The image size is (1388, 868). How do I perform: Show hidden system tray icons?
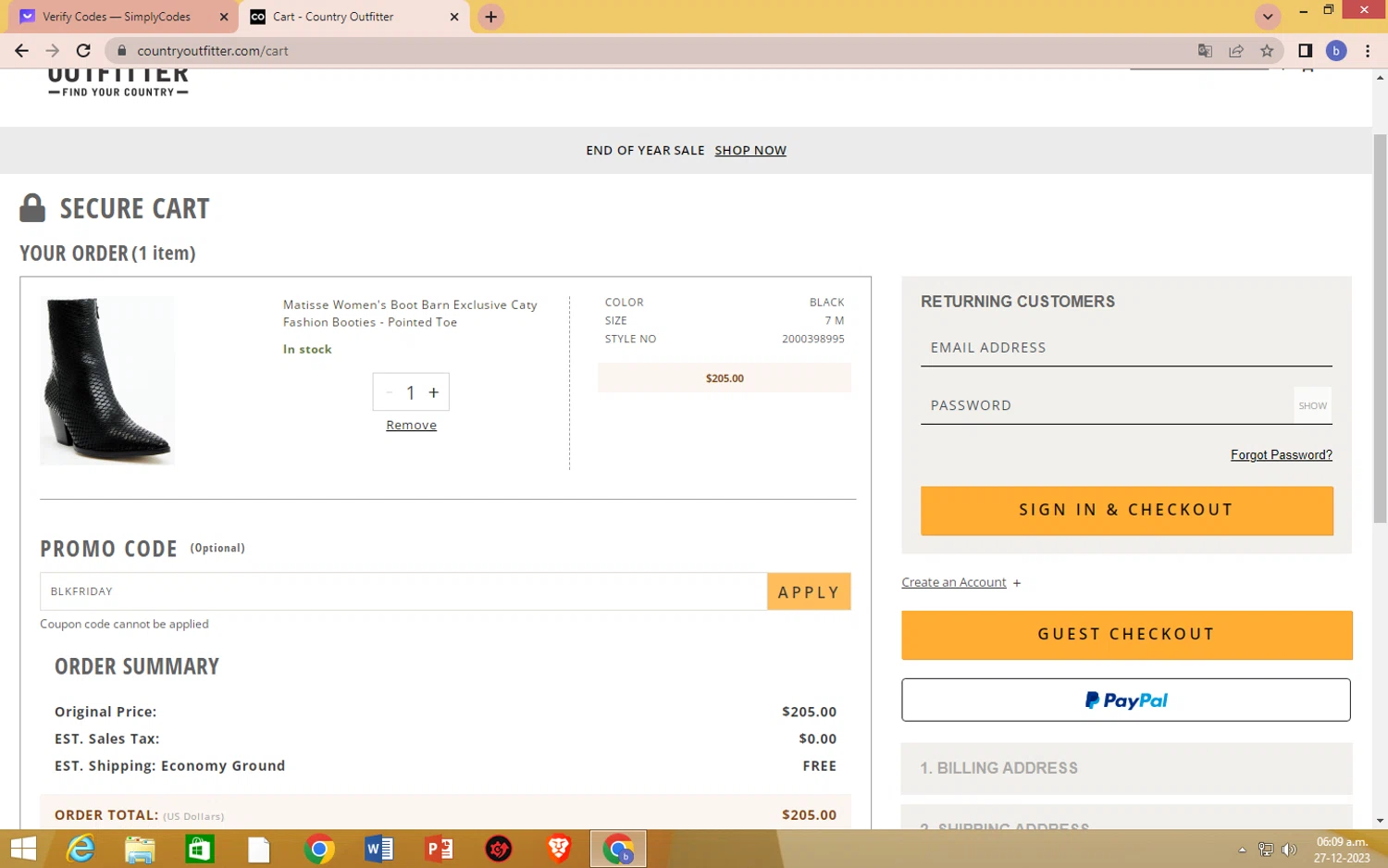[x=1242, y=849]
